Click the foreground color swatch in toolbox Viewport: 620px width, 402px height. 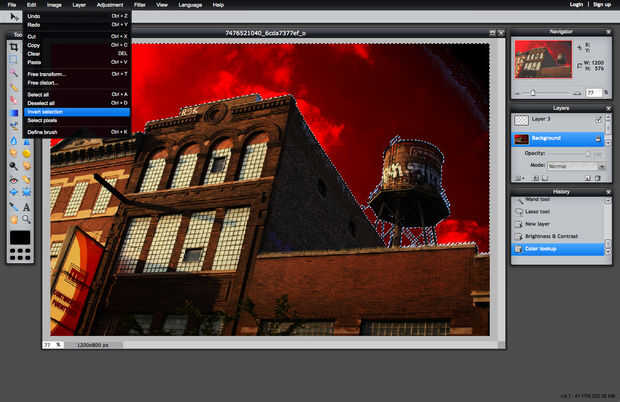(20, 238)
